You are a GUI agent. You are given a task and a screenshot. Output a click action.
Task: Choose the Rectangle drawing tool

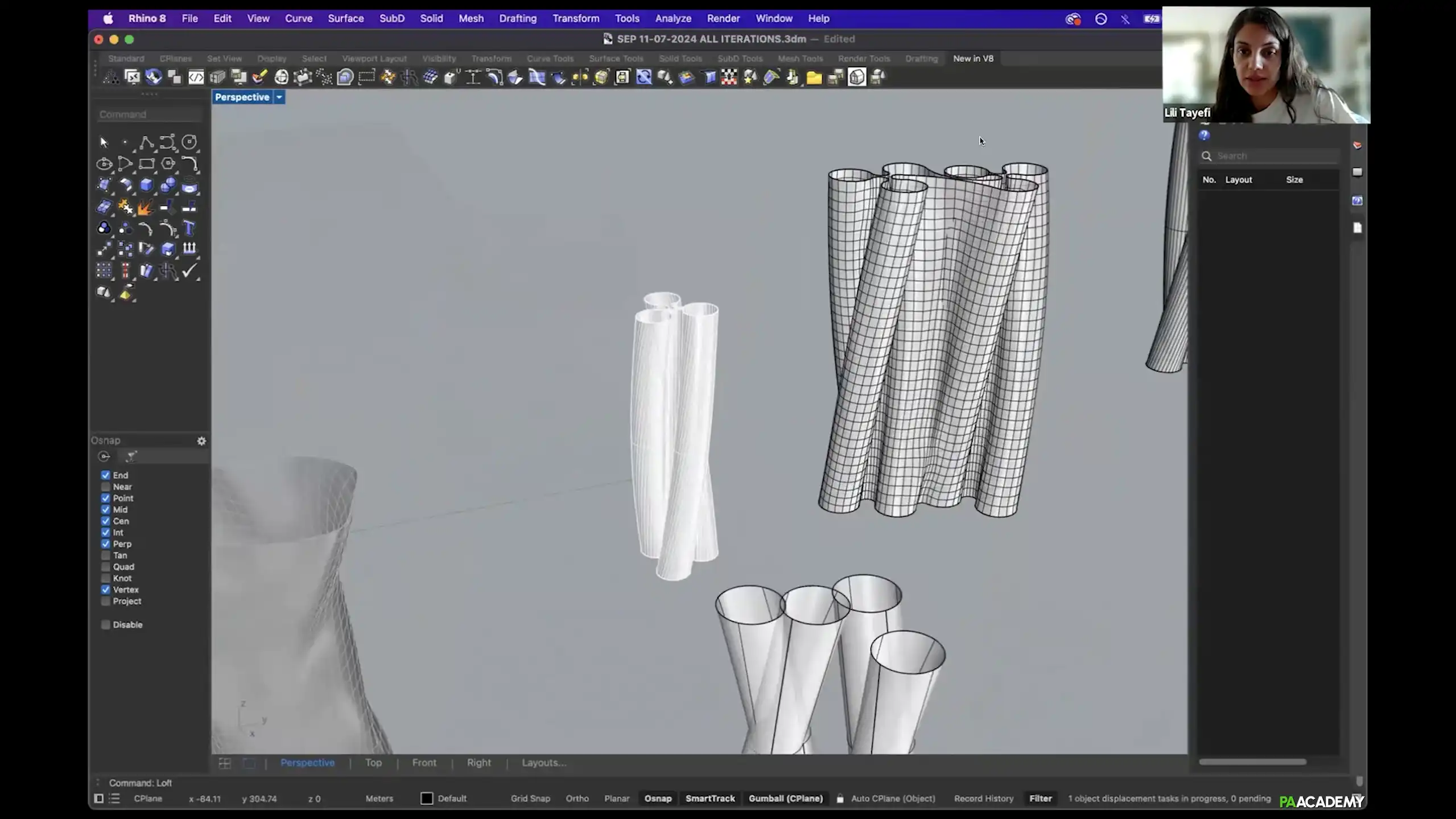(146, 164)
